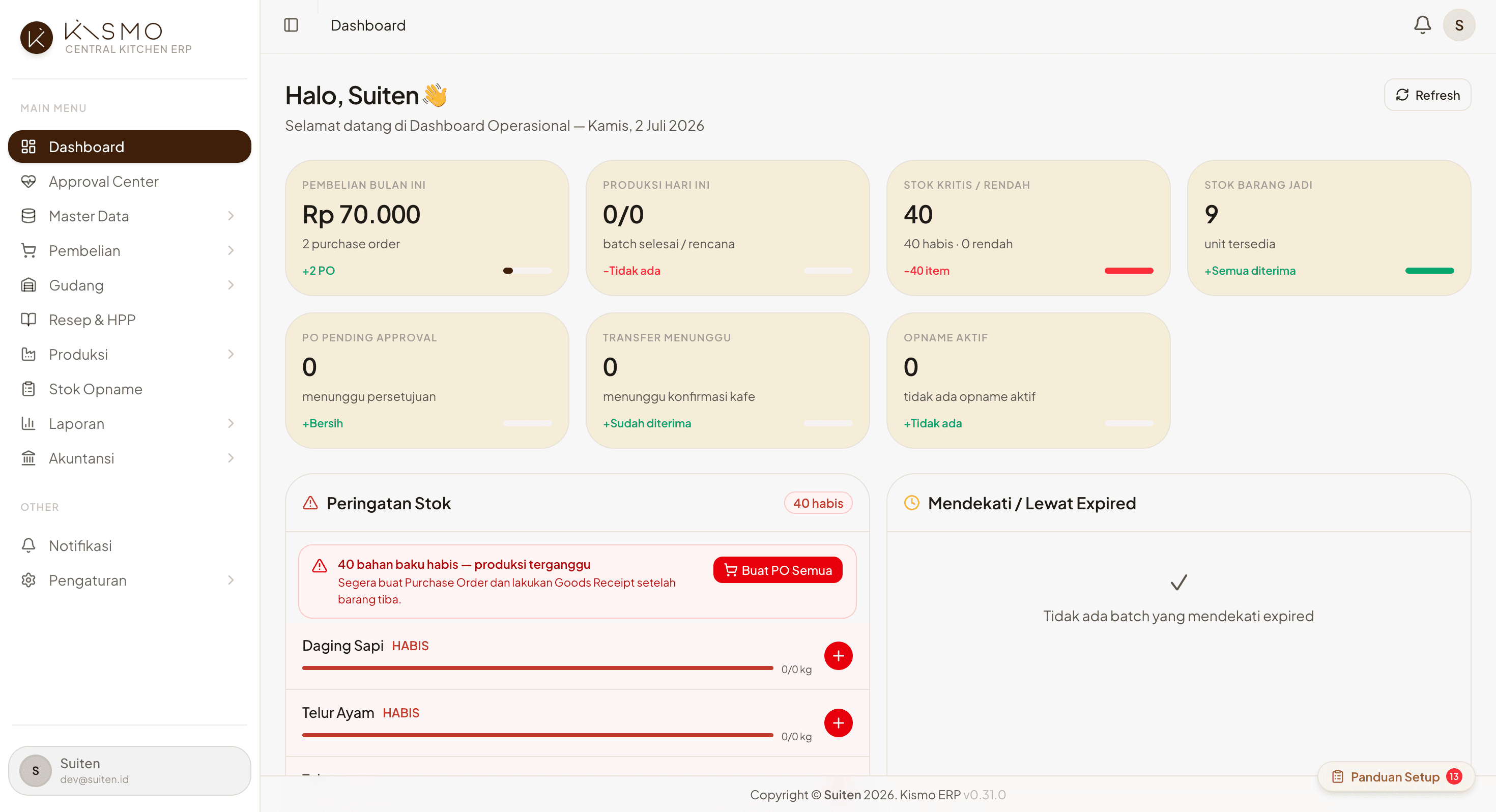
Task: Click the Dashboard grid icon
Action: pyautogui.click(x=28, y=147)
